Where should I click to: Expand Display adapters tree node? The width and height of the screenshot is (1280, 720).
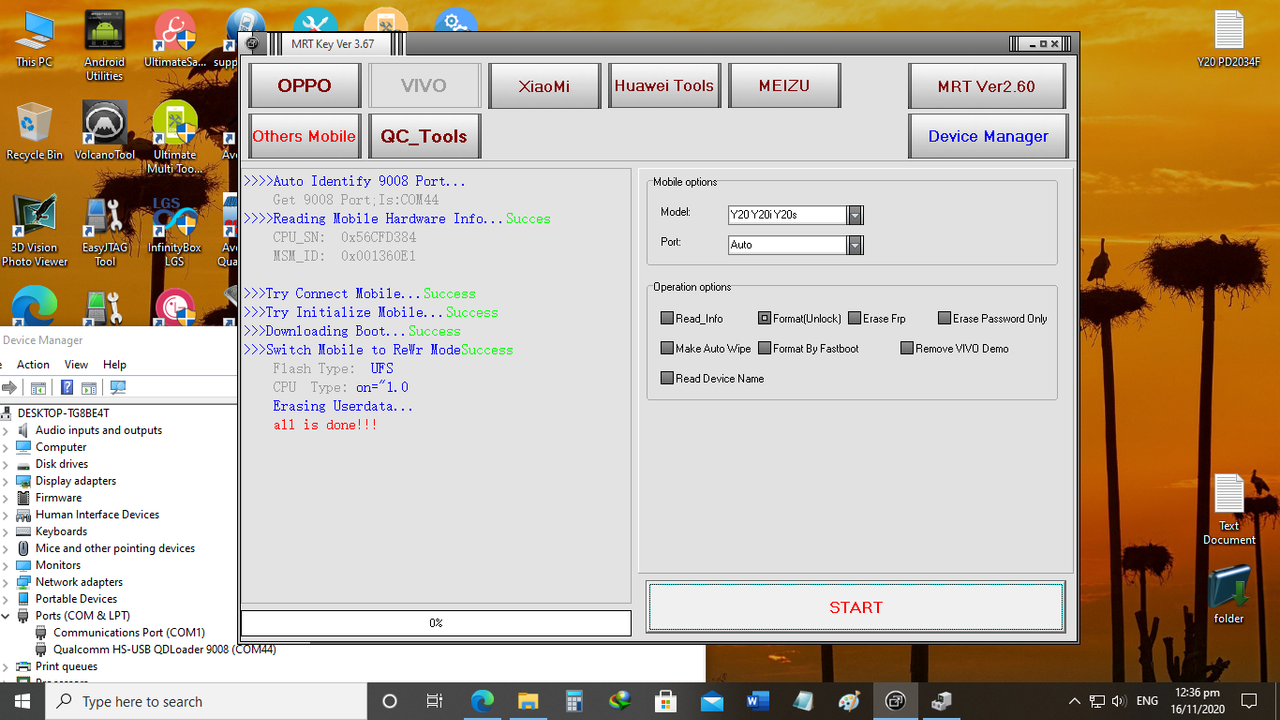click(x=6, y=481)
